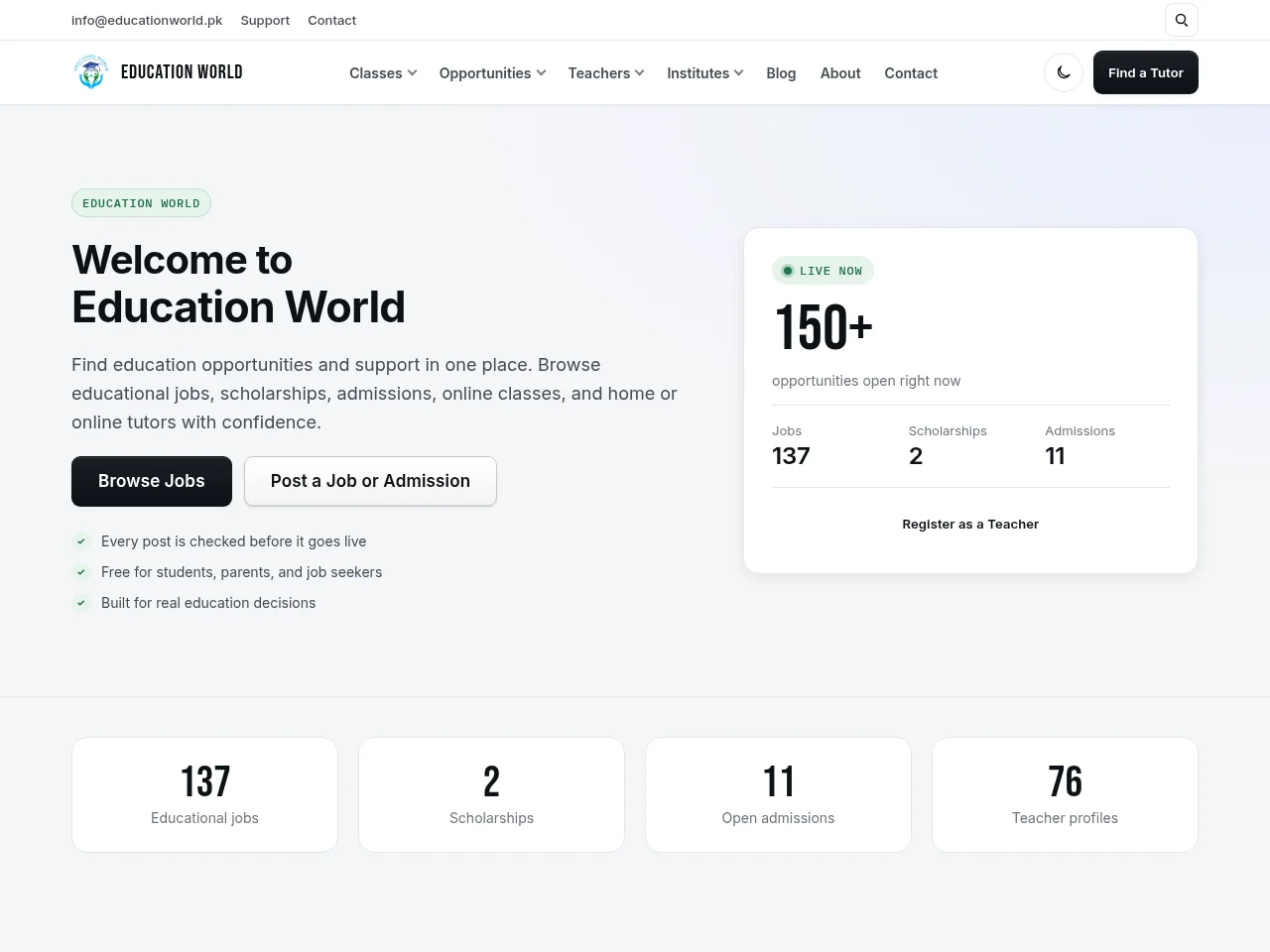Select the 11 Open admissions card

[778, 794]
